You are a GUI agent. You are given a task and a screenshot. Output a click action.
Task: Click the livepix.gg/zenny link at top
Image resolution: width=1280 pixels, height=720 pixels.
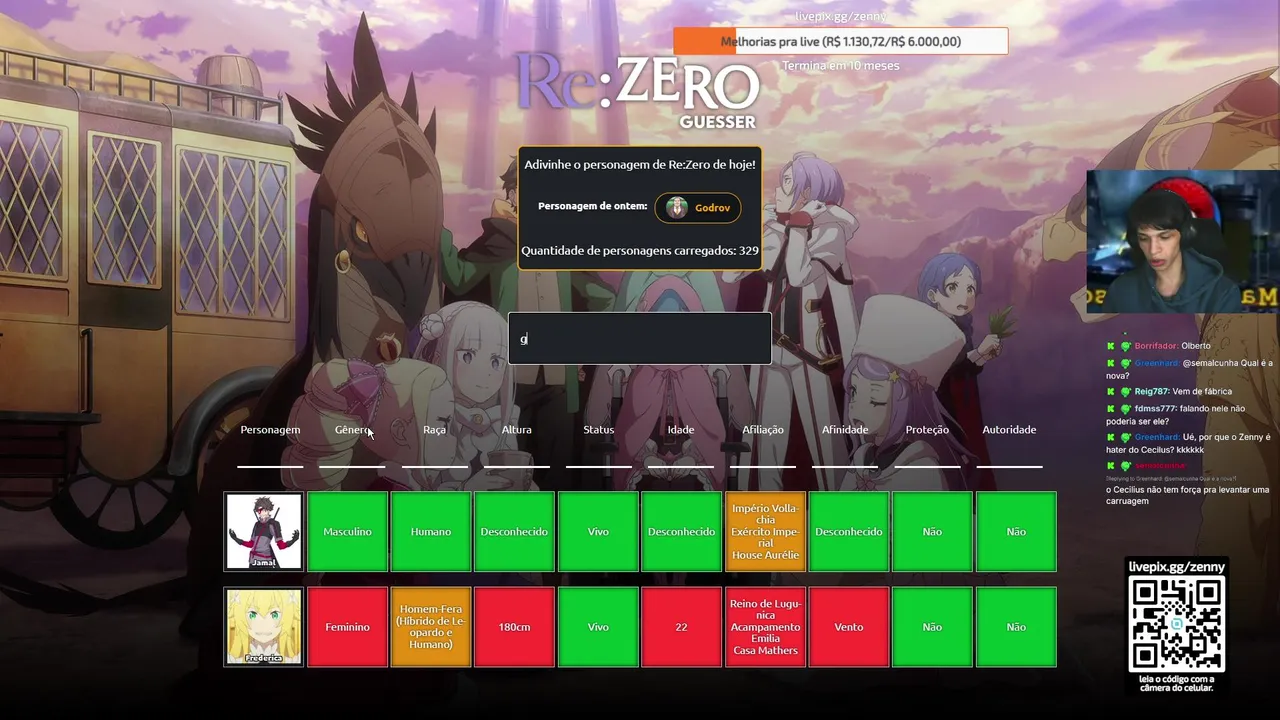[x=841, y=16]
